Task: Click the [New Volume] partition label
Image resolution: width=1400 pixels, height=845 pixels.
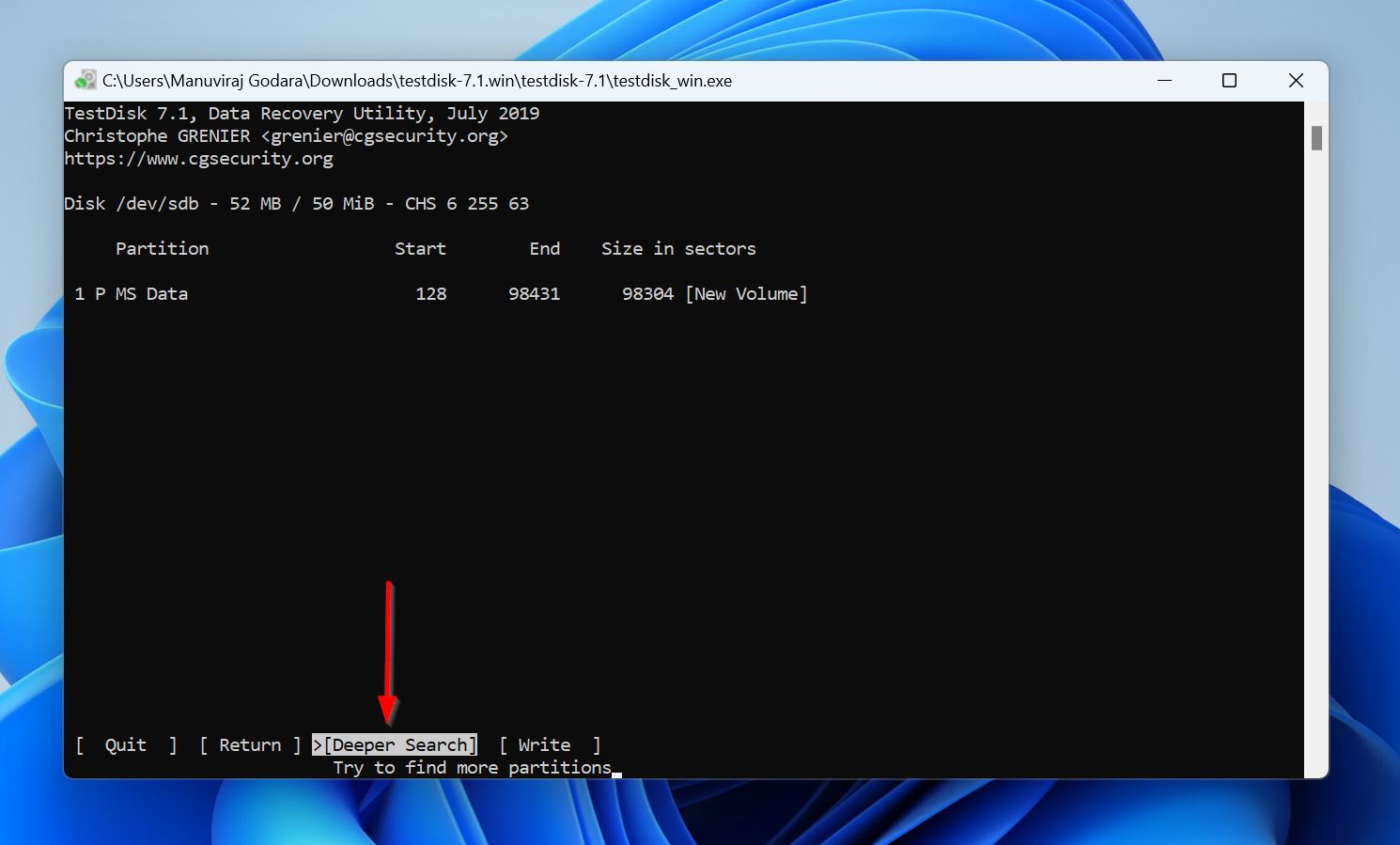Action: coord(747,293)
